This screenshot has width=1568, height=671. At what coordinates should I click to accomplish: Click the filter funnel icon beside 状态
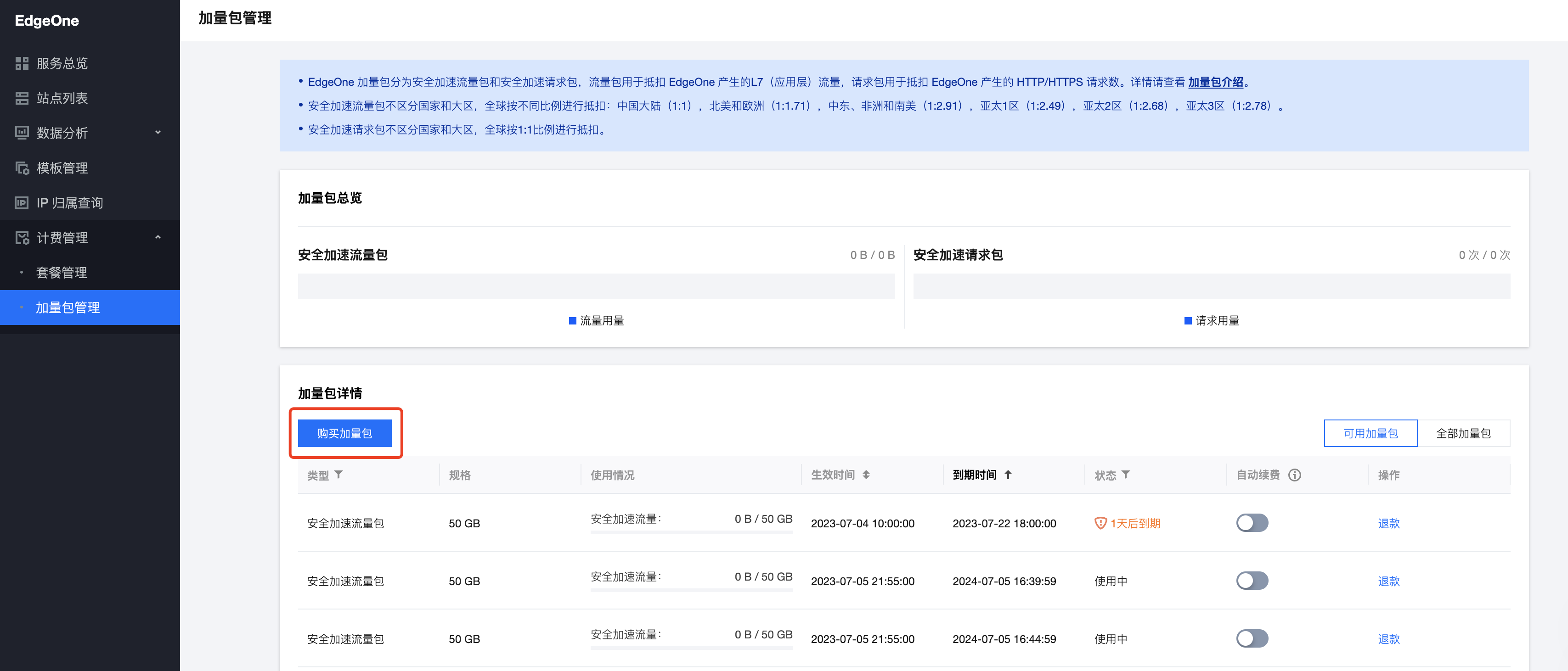(1125, 475)
